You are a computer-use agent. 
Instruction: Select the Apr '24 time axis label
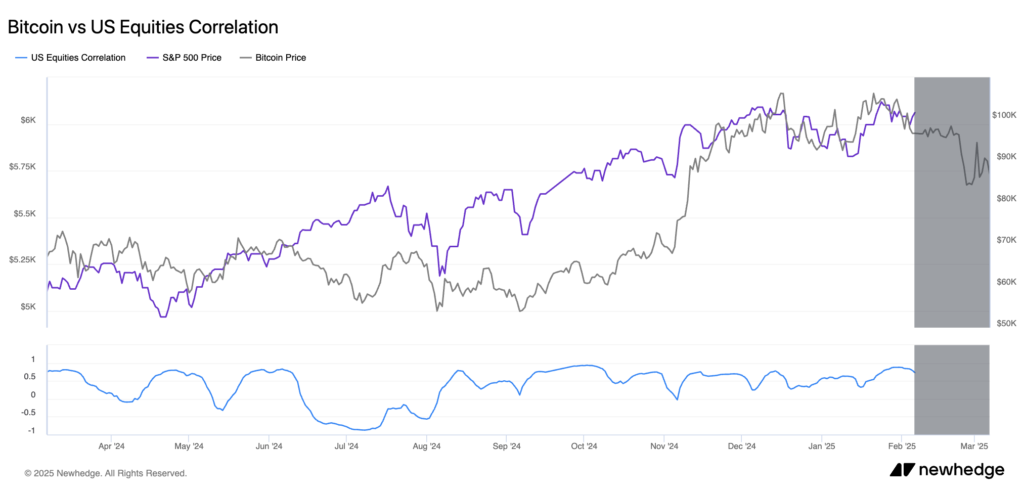pyautogui.click(x=110, y=446)
